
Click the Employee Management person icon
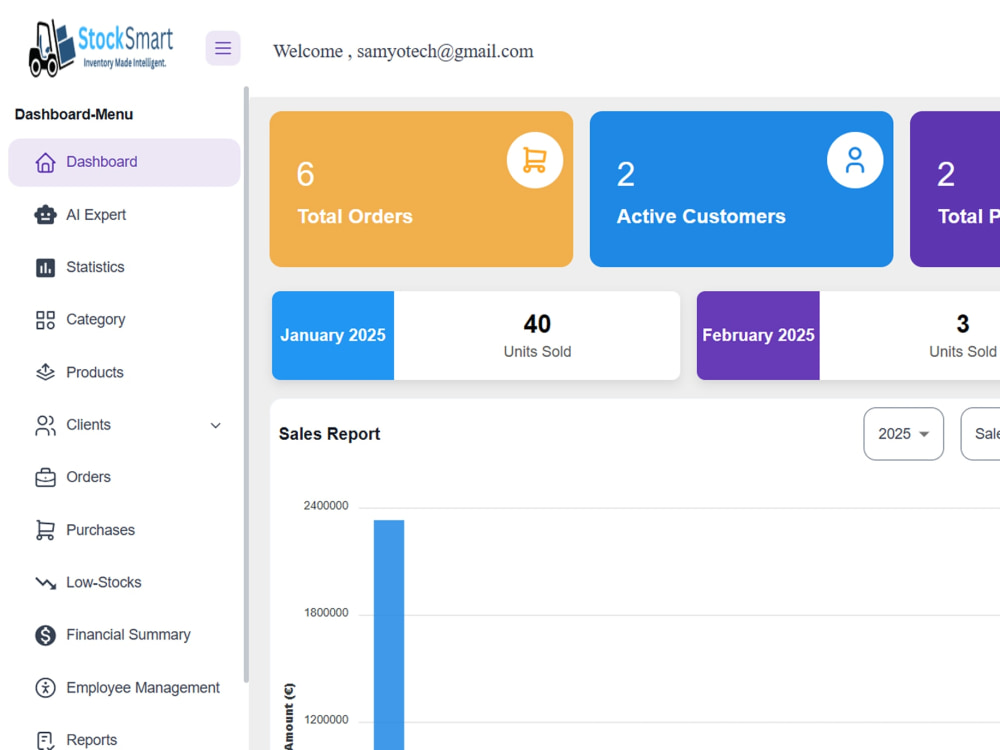coord(45,688)
